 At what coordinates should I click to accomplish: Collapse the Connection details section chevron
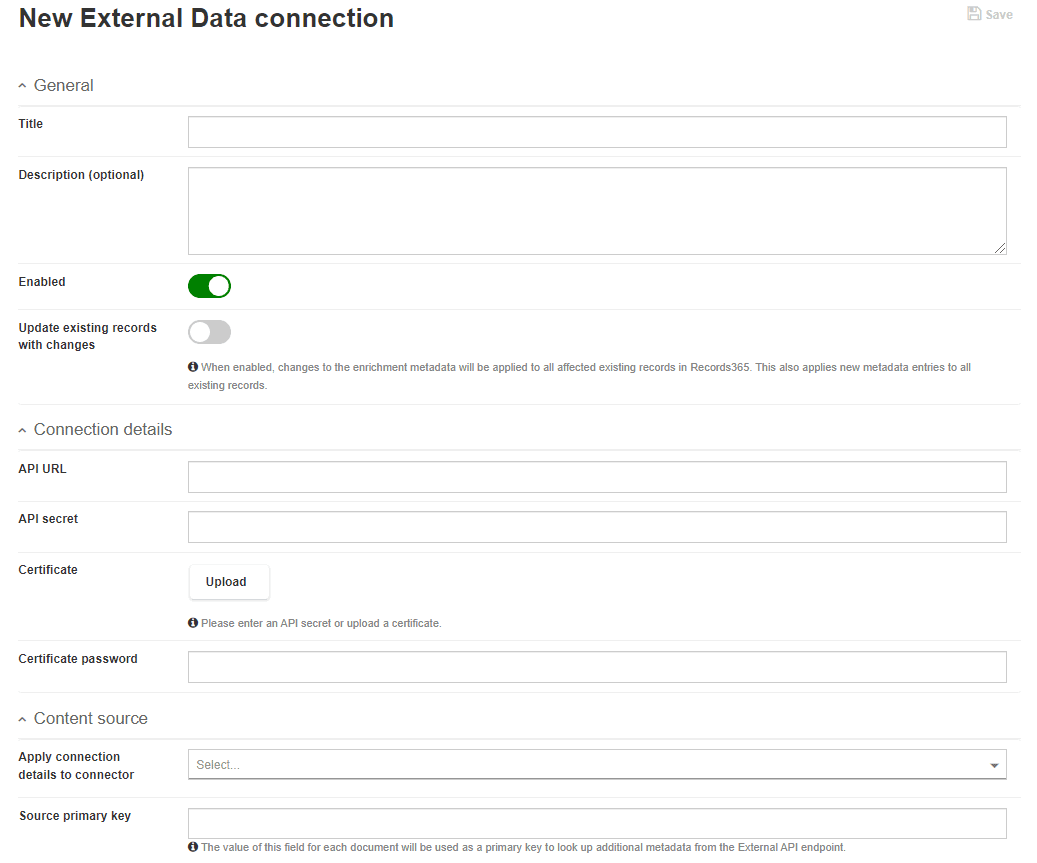tap(22, 428)
